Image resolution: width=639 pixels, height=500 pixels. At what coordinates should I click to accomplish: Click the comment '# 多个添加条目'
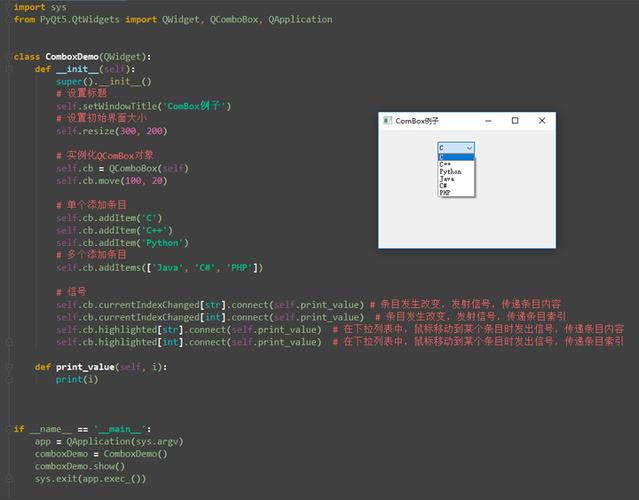click(x=91, y=255)
